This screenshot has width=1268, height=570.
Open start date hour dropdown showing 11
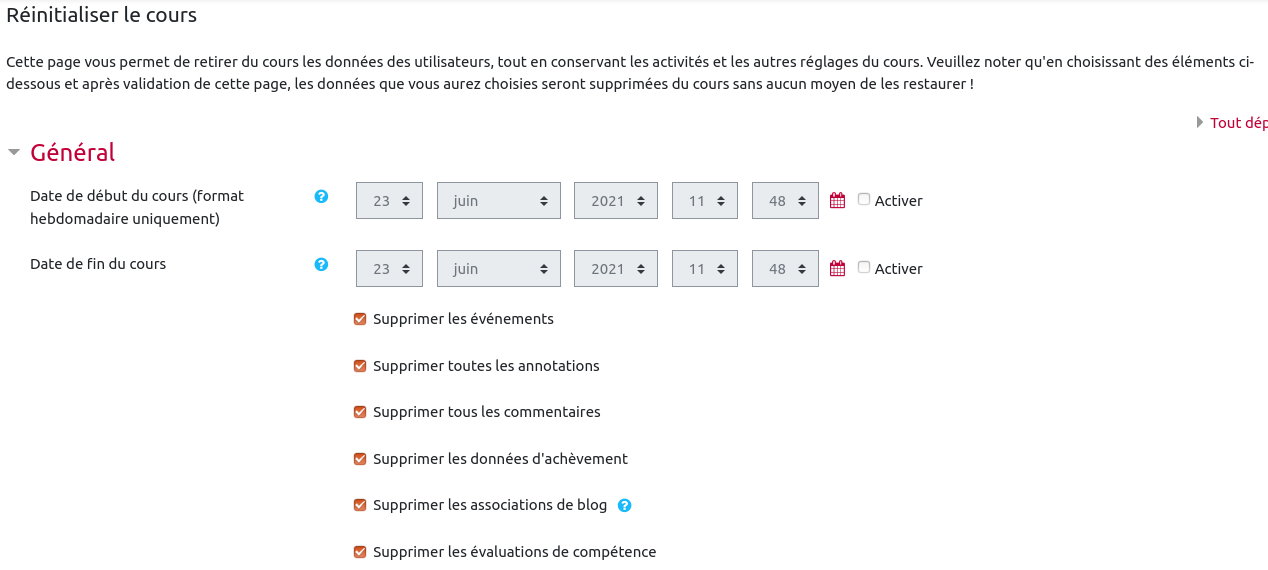(704, 200)
